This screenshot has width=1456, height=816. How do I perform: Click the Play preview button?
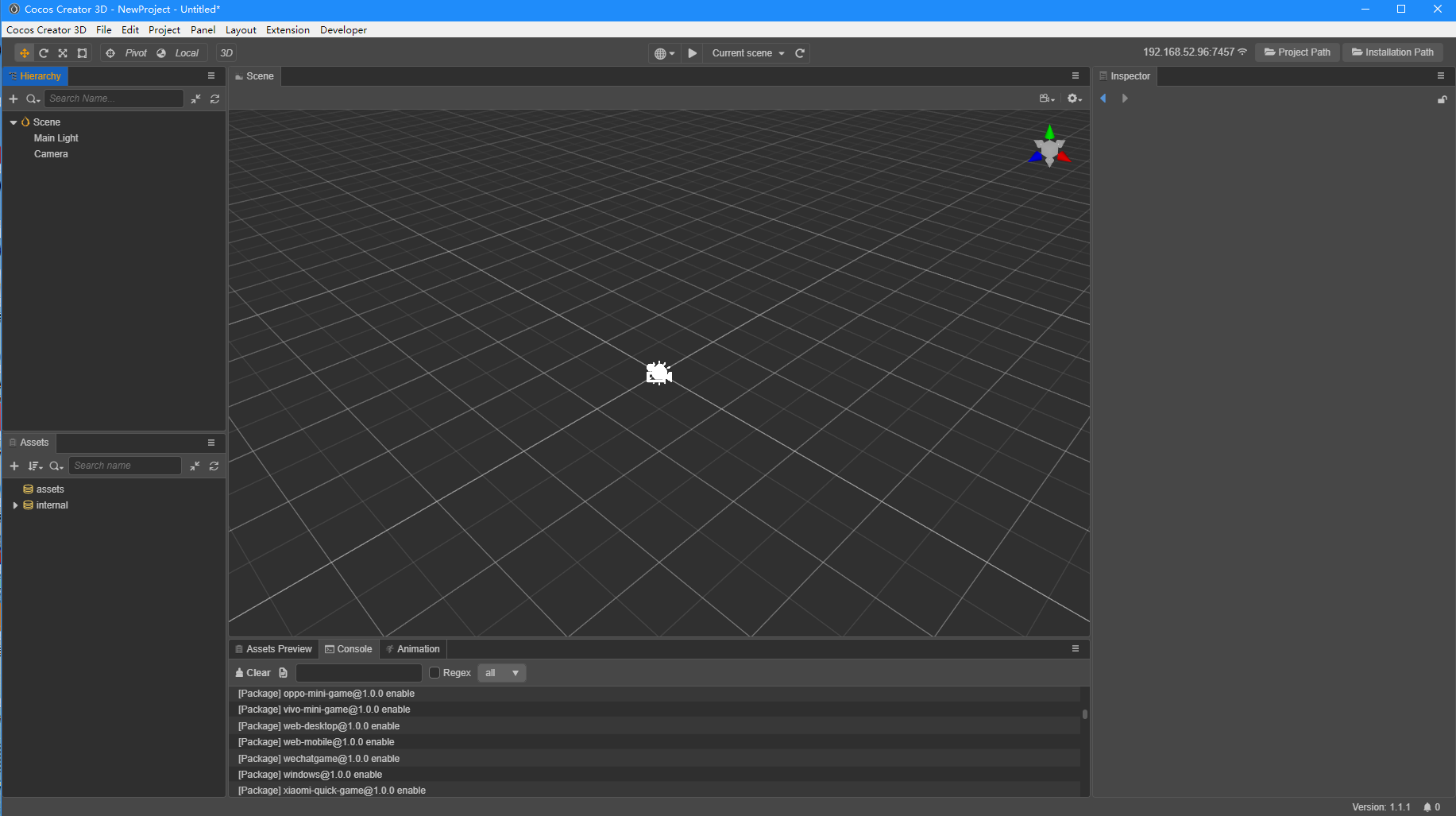click(693, 53)
